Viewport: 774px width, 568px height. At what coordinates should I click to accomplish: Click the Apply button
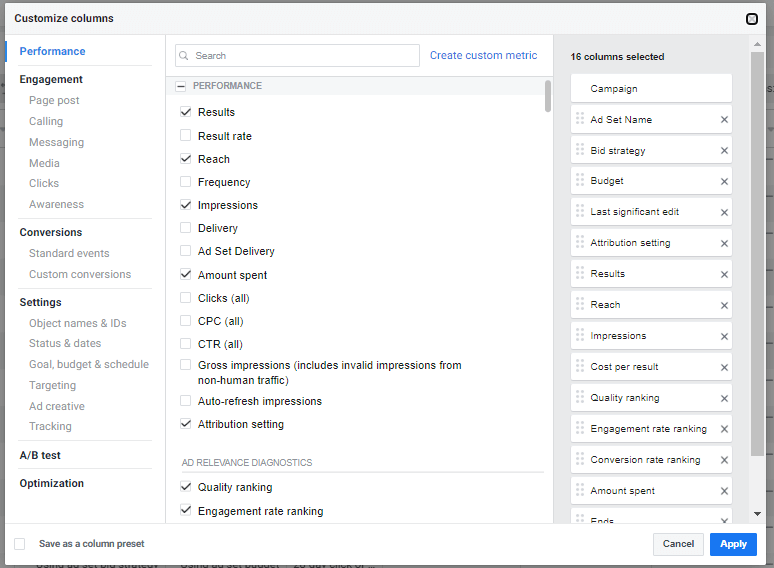click(x=733, y=544)
